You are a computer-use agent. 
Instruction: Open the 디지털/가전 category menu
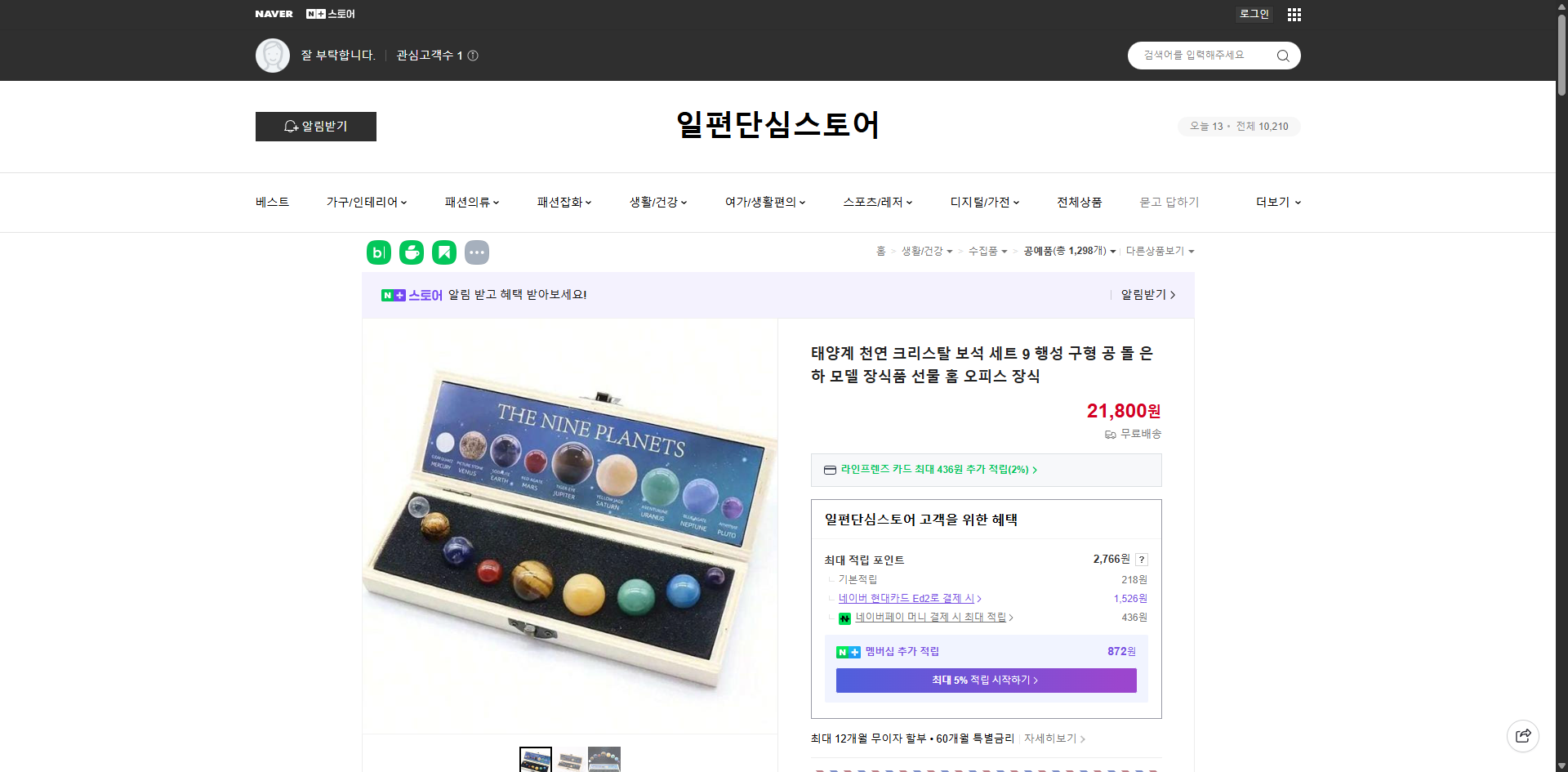point(981,202)
